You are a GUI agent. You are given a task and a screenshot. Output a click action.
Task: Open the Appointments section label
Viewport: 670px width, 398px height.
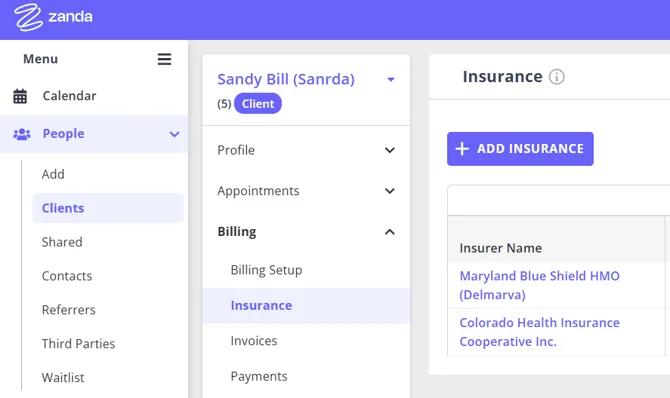click(258, 191)
